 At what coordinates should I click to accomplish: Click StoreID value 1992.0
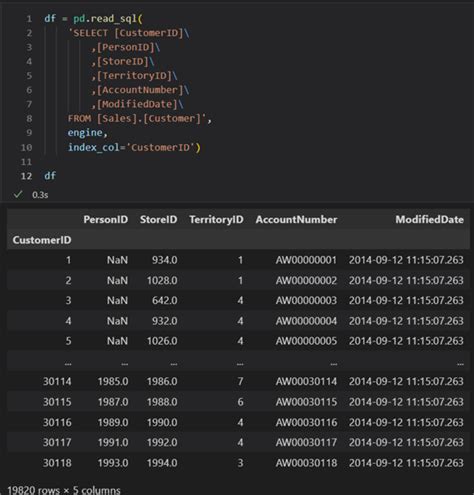(x=162, y=442)
